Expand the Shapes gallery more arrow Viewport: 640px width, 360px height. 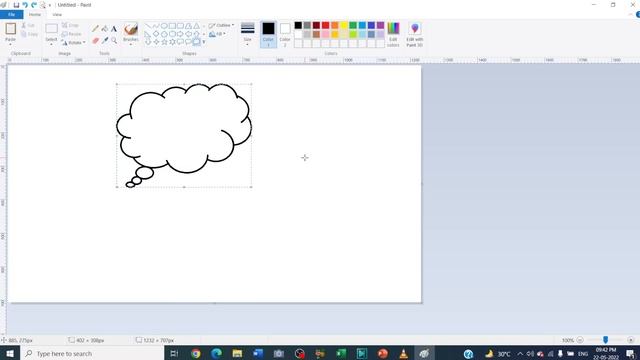204,42
